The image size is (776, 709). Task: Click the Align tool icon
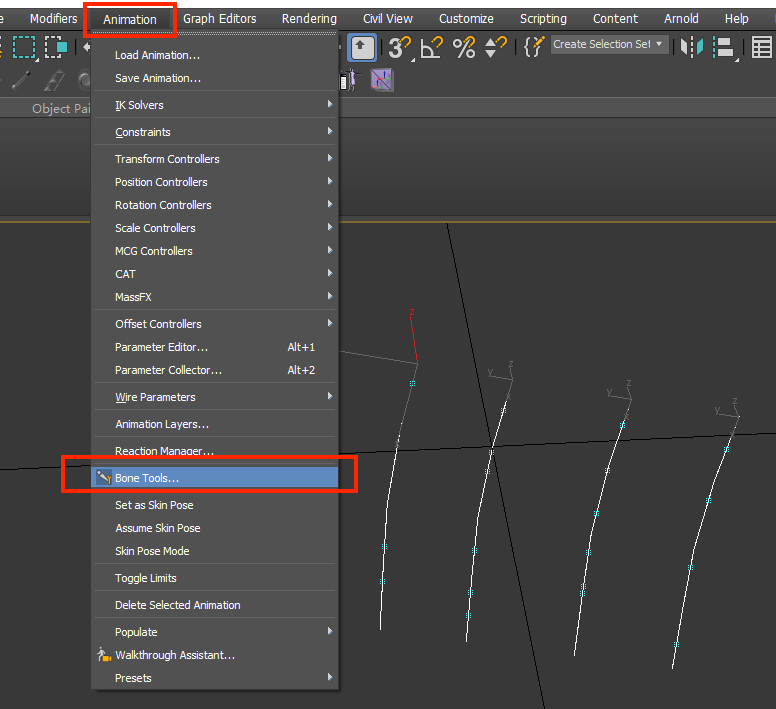click(x=724, y=47)
